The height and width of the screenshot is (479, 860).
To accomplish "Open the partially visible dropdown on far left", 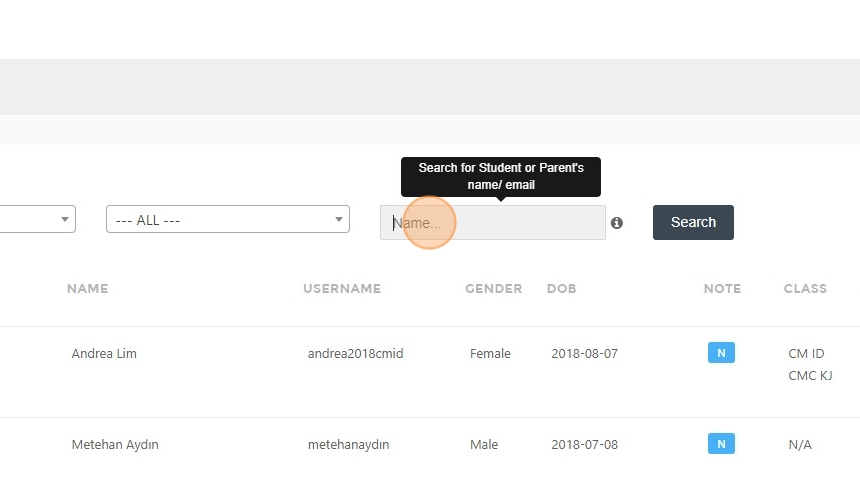I will (x=37, y=219).
